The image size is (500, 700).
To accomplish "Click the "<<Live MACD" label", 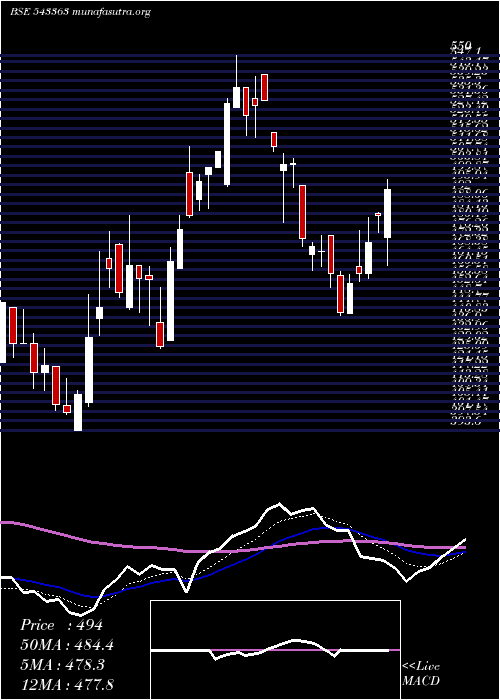I will click(421, 674).
